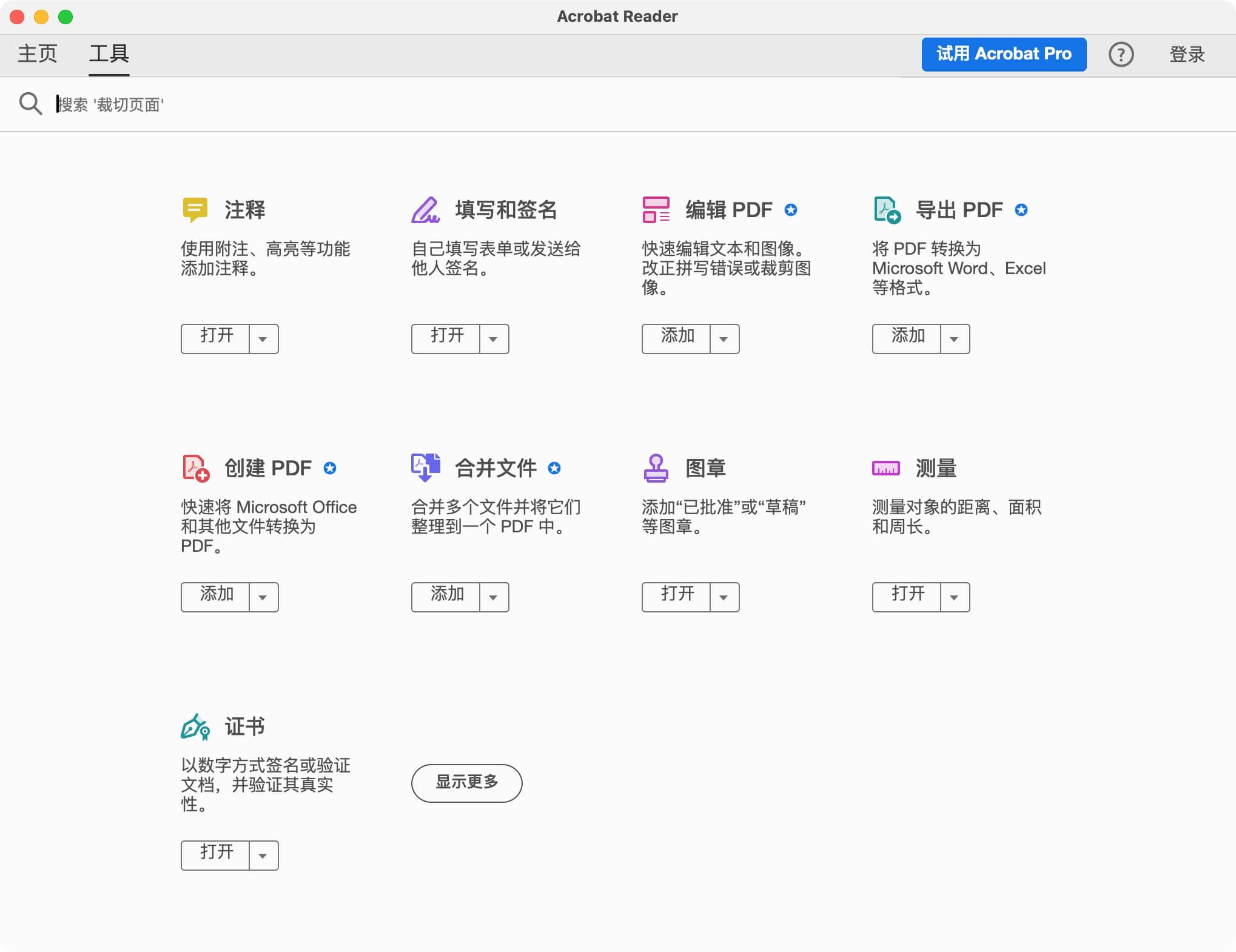Click the Export PDF (导出 PDF) icon
Image resolution: width=1236 pixels, height=952 pixels.
coord(887,210)
